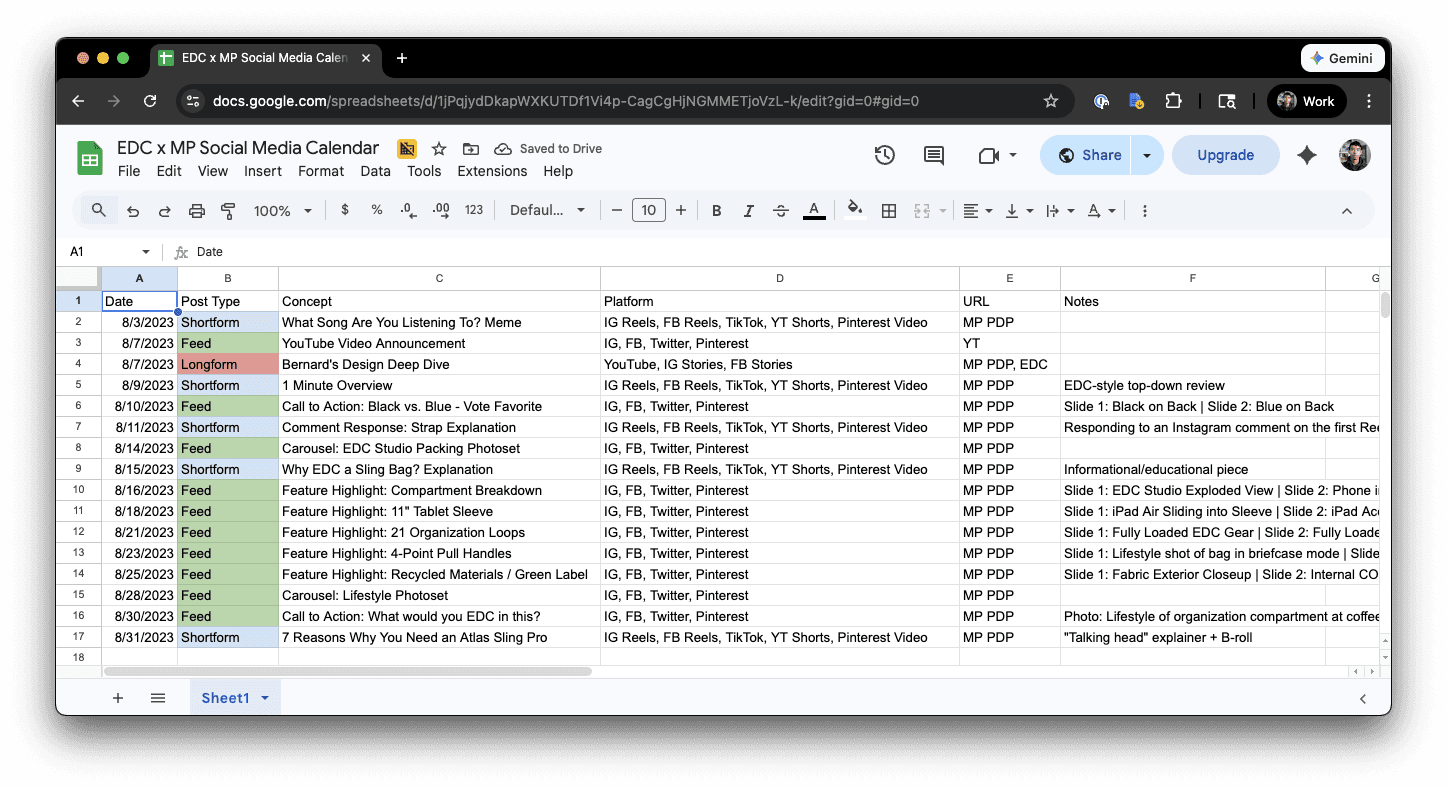1447x789 pixels.
Task: Open Gemini sparkle in Sheets header
Action: 1306,155
